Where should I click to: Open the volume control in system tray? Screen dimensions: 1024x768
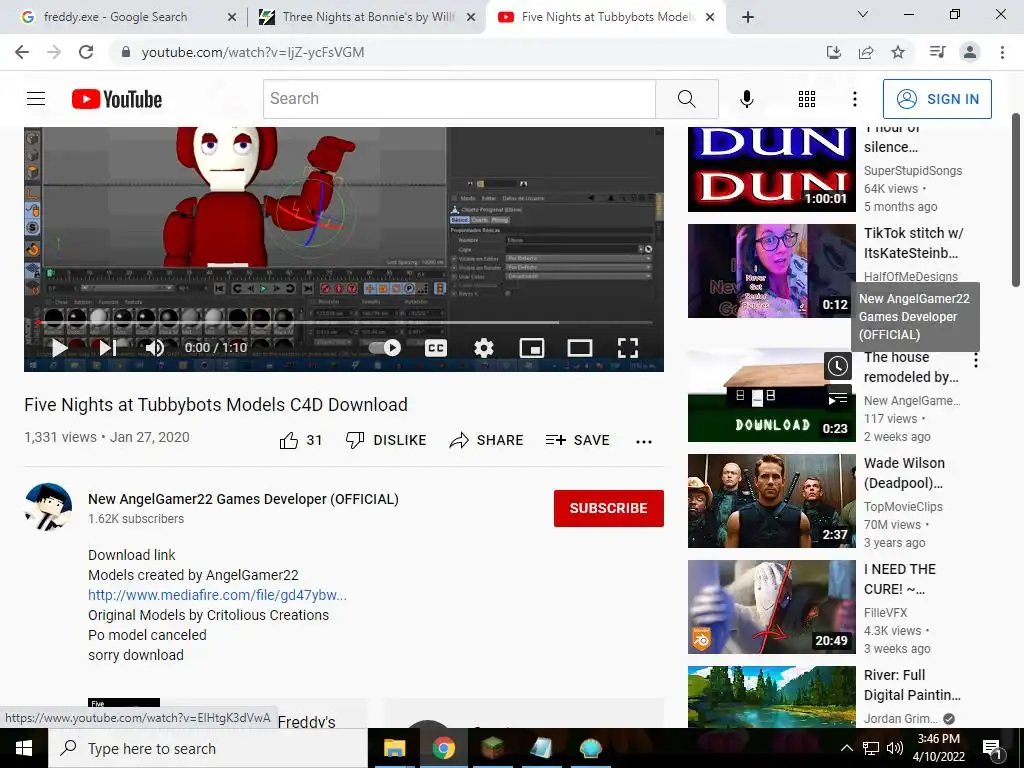point(895,748)
